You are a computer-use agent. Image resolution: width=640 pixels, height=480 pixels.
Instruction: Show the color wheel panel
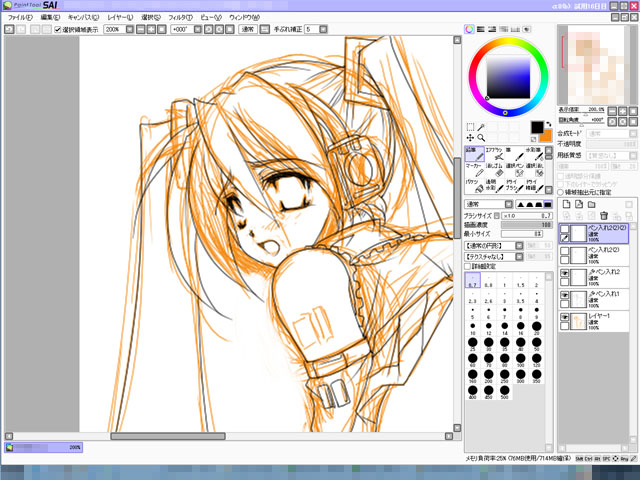tap(469, 29)
